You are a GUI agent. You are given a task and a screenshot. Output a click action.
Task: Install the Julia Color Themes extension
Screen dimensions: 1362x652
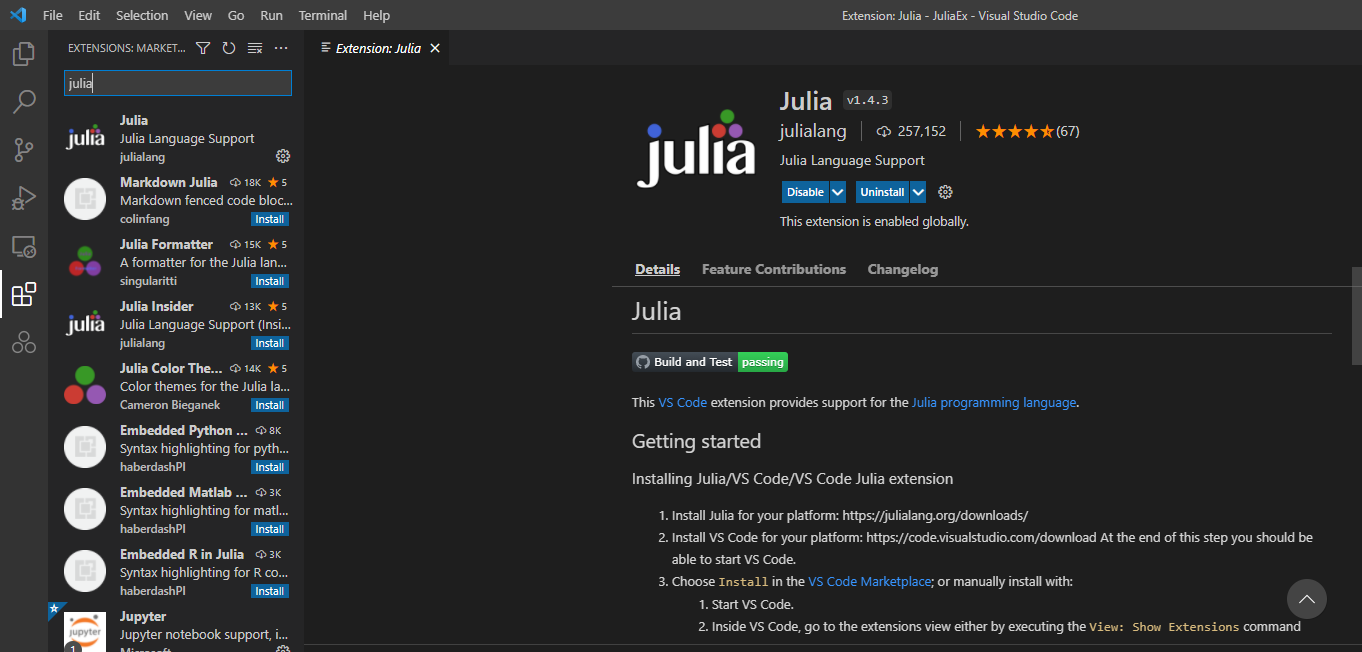click(x=270, y=405)
